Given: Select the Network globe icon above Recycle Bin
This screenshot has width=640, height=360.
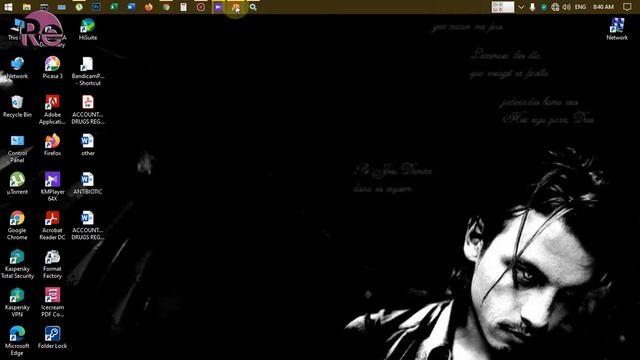Looking at the screenshot, I should coord(17,68).
